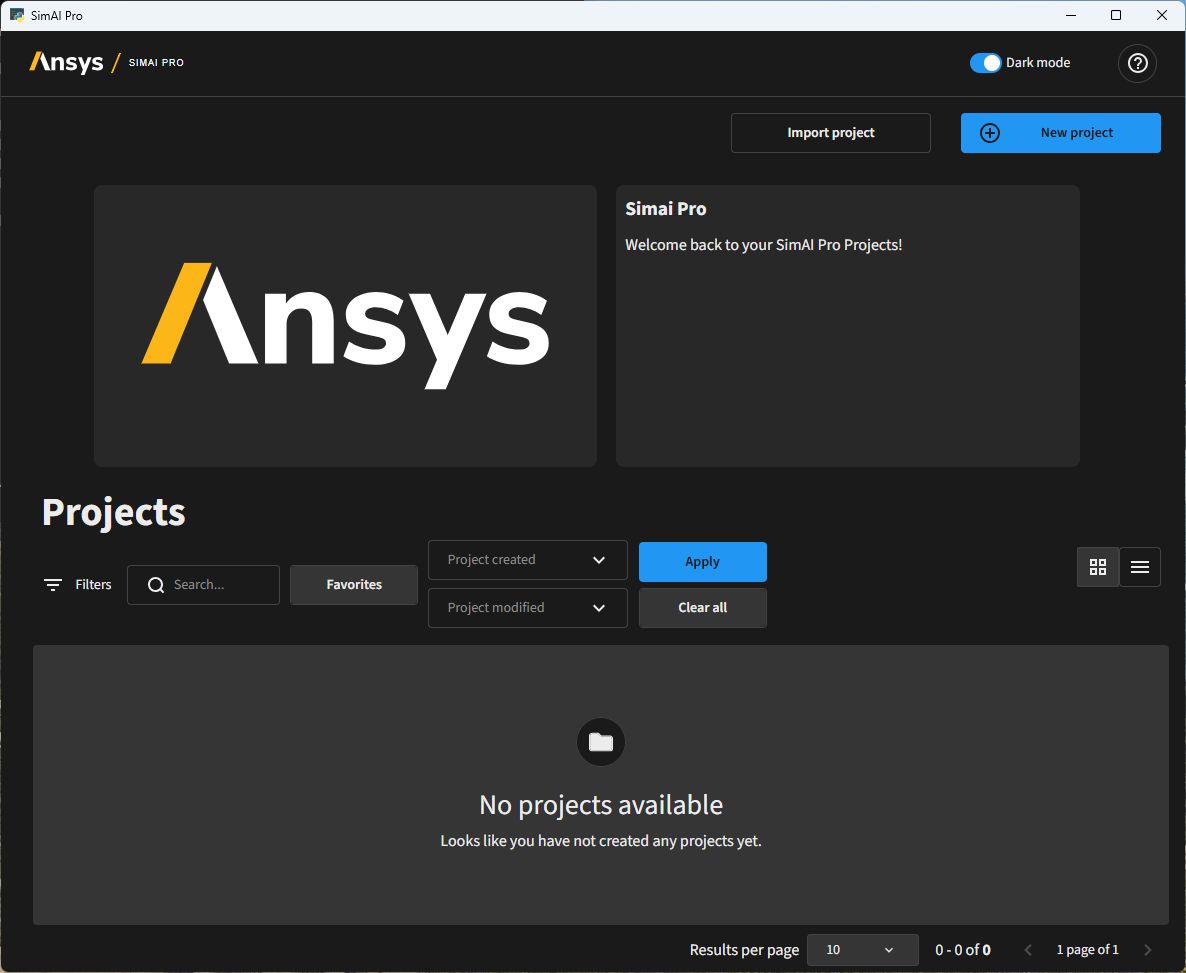Click the Filters funnel icon

click(x=53, y=585)
